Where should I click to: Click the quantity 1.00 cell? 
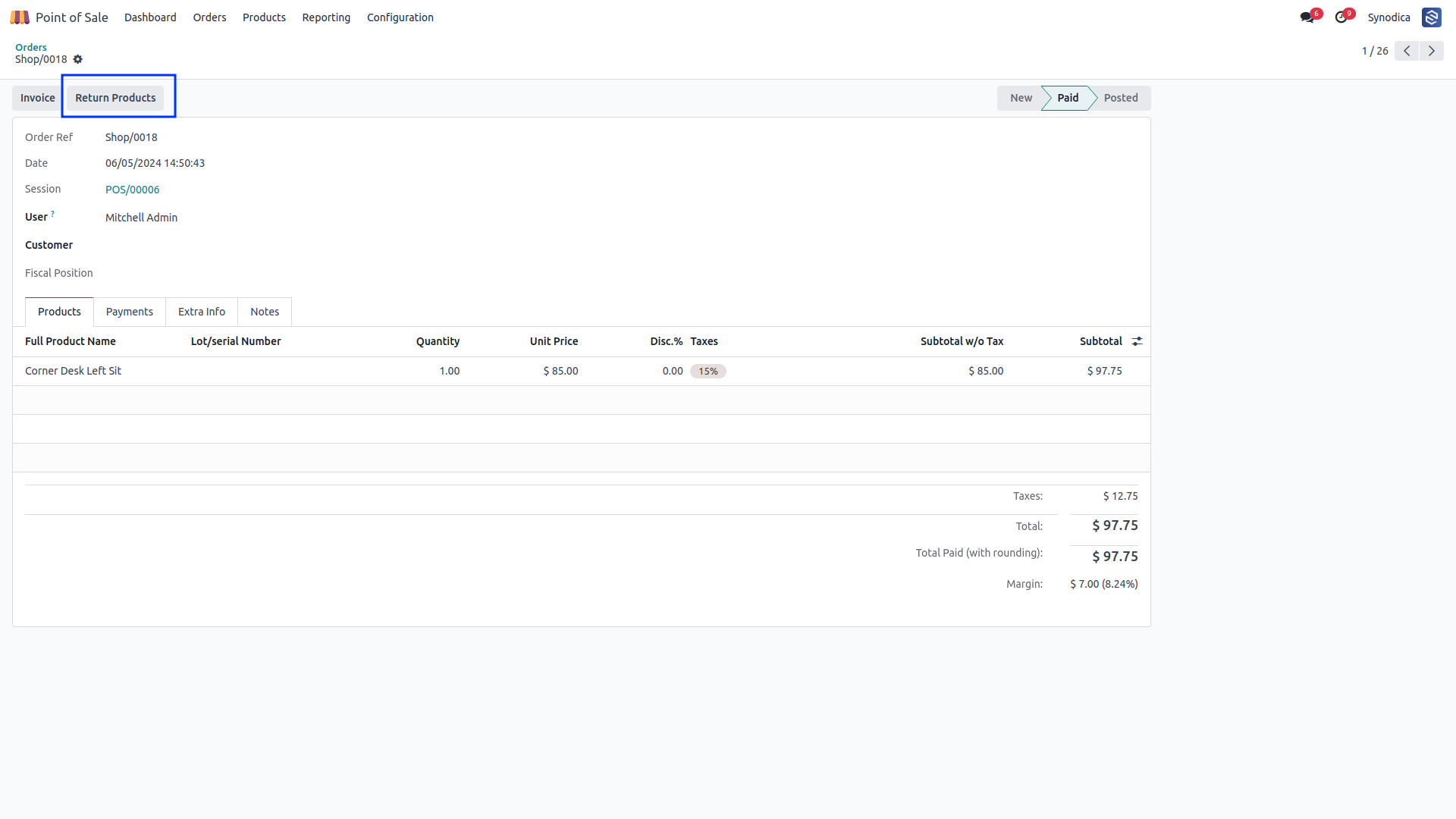(450, 371)
